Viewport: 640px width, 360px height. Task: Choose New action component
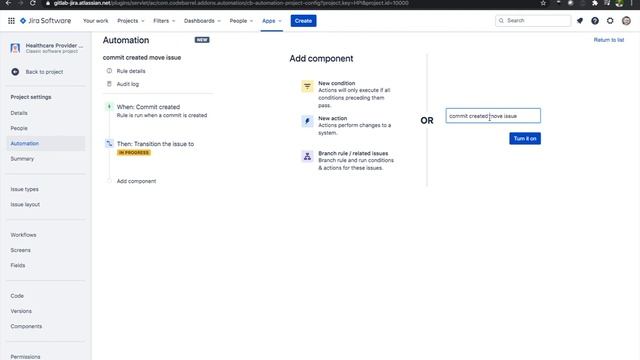coord(347,125)
